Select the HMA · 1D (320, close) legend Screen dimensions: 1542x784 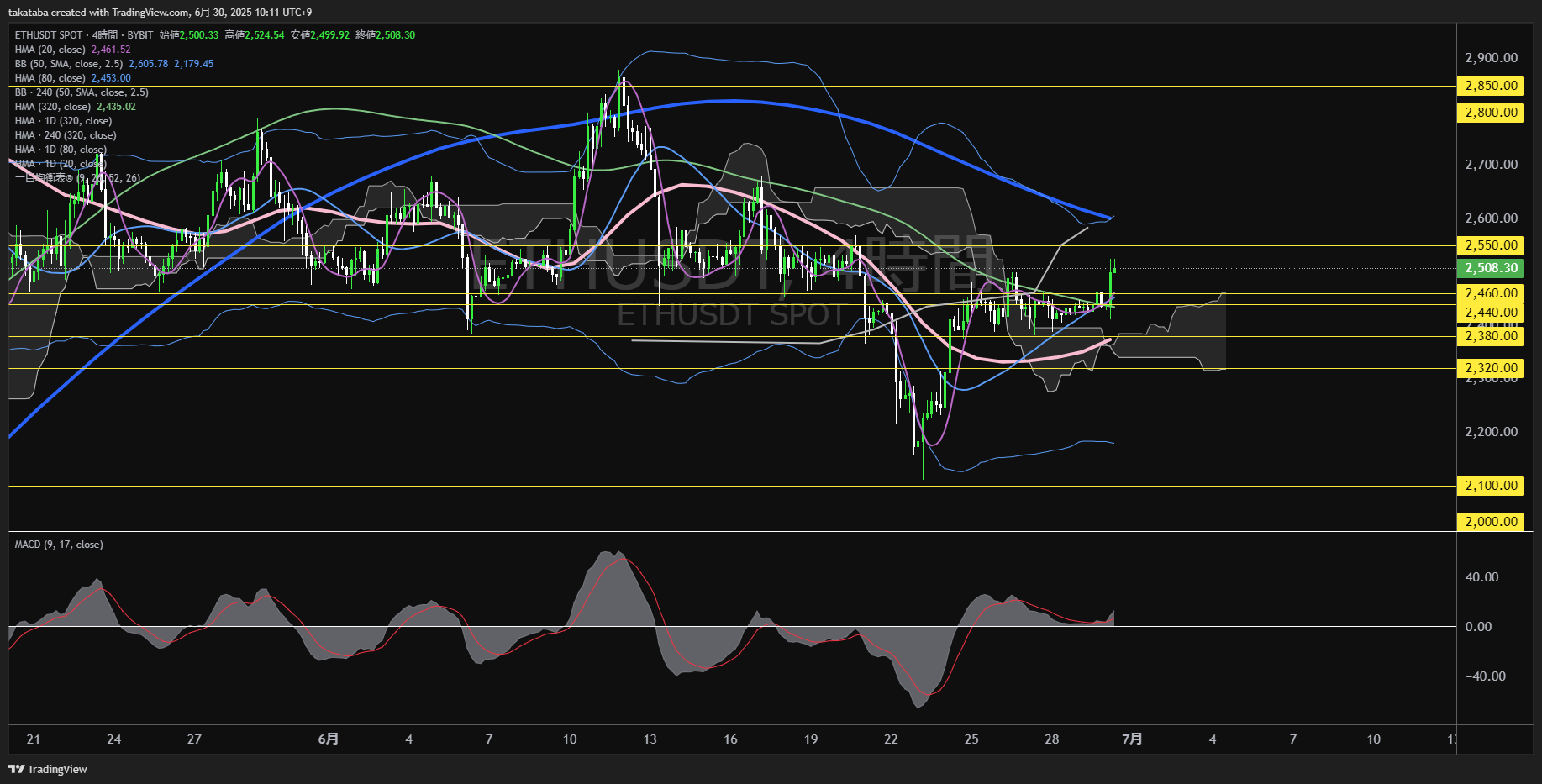63,121
